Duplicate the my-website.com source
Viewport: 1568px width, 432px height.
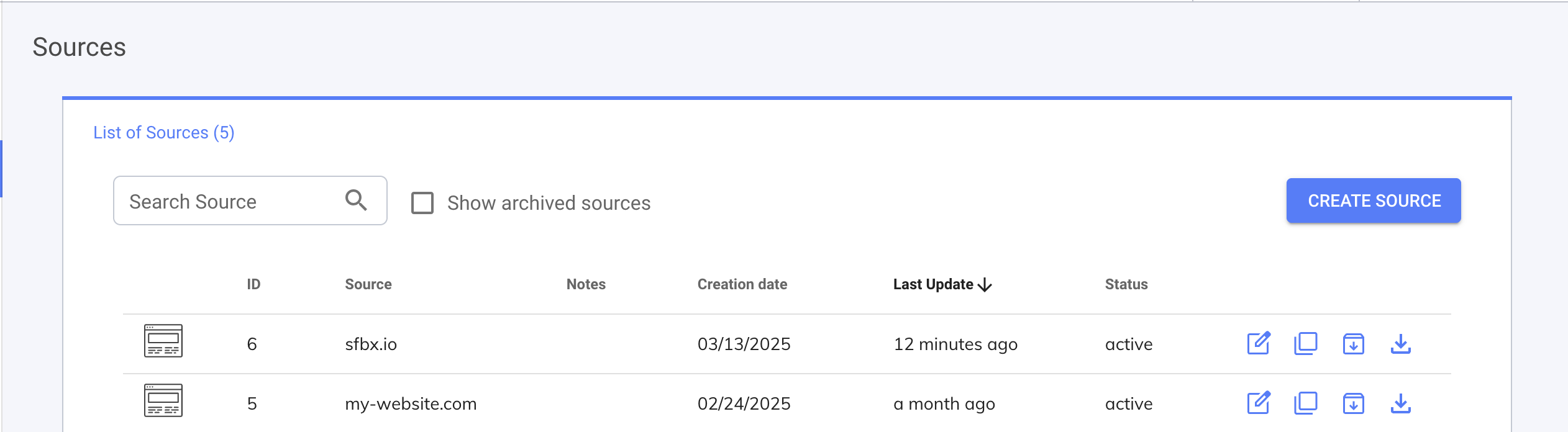pos(1305,403)
